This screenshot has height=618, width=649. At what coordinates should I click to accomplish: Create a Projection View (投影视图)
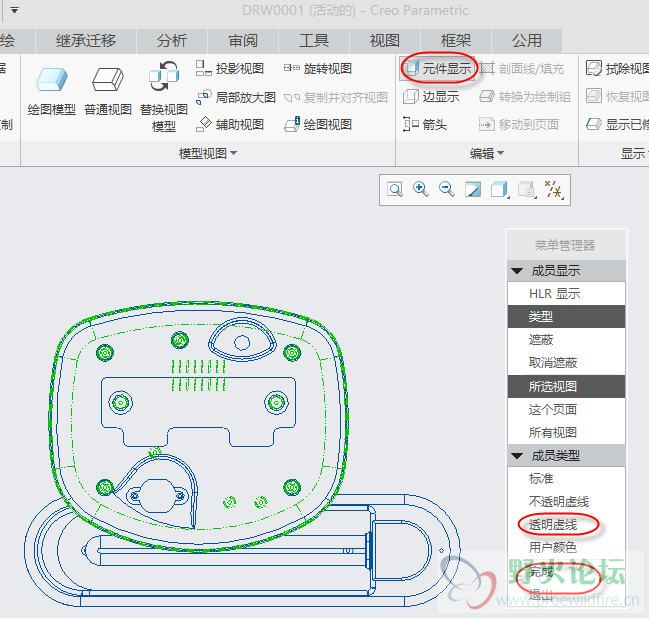click(x=230, y=68)
